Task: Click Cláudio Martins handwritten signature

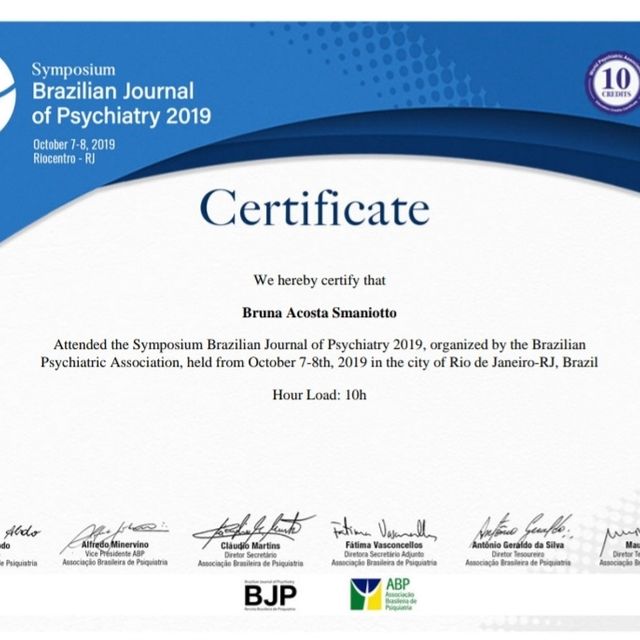Action: (253, 529)
